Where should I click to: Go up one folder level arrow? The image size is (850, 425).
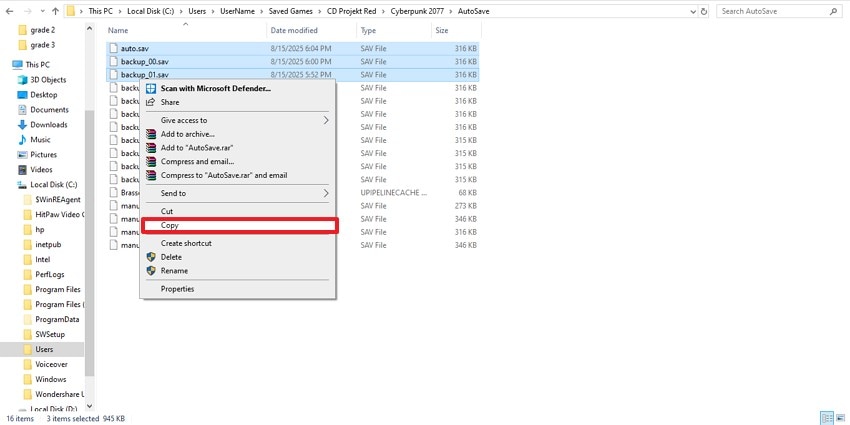[x=55, y=11]
